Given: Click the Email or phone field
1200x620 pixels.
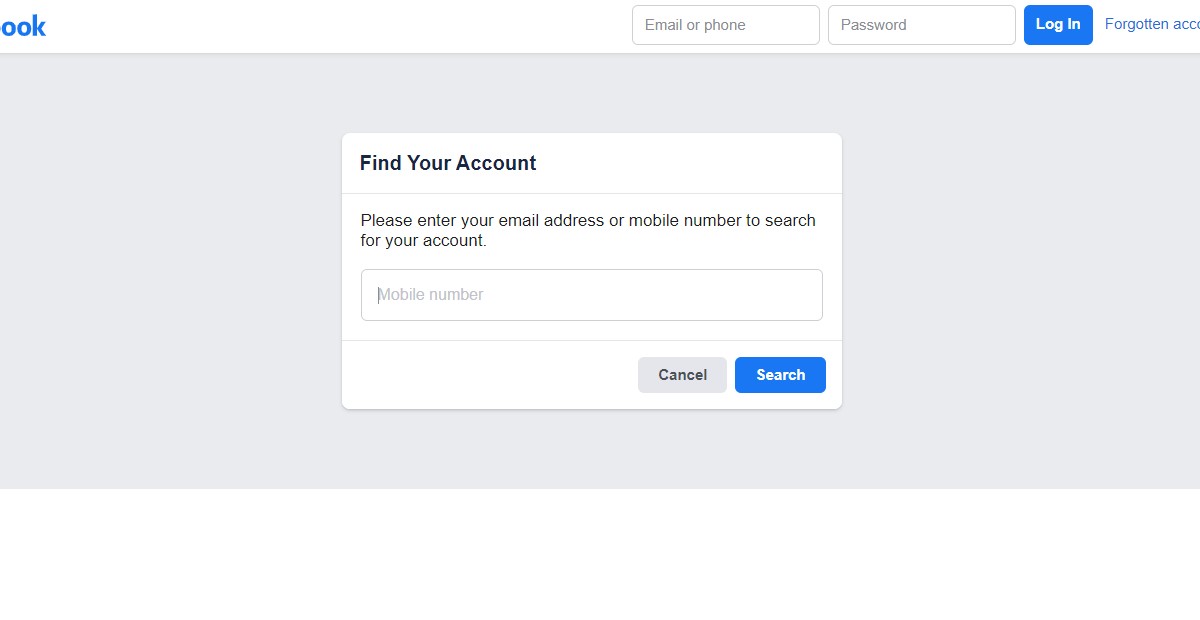Looking at the screenshot, I should coord(725,24).
